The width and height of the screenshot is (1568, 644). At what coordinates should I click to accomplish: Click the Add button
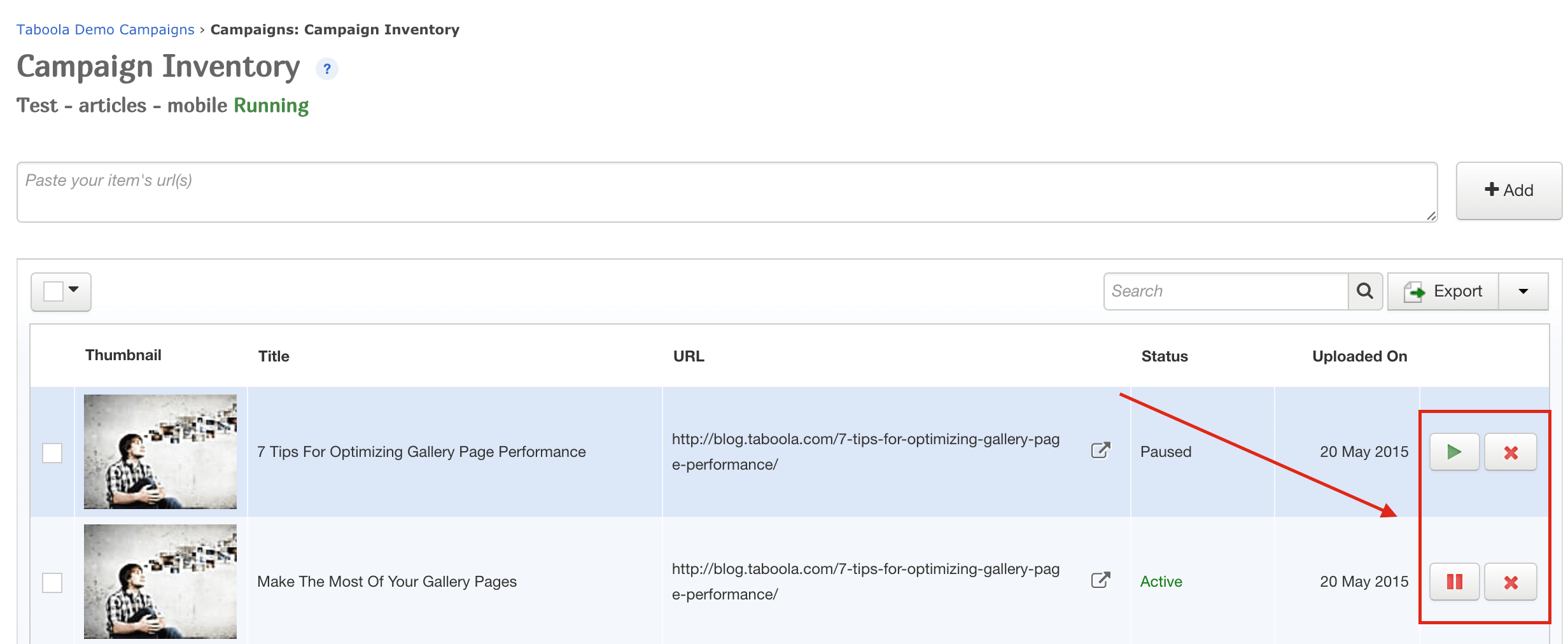pos(1509,190)
